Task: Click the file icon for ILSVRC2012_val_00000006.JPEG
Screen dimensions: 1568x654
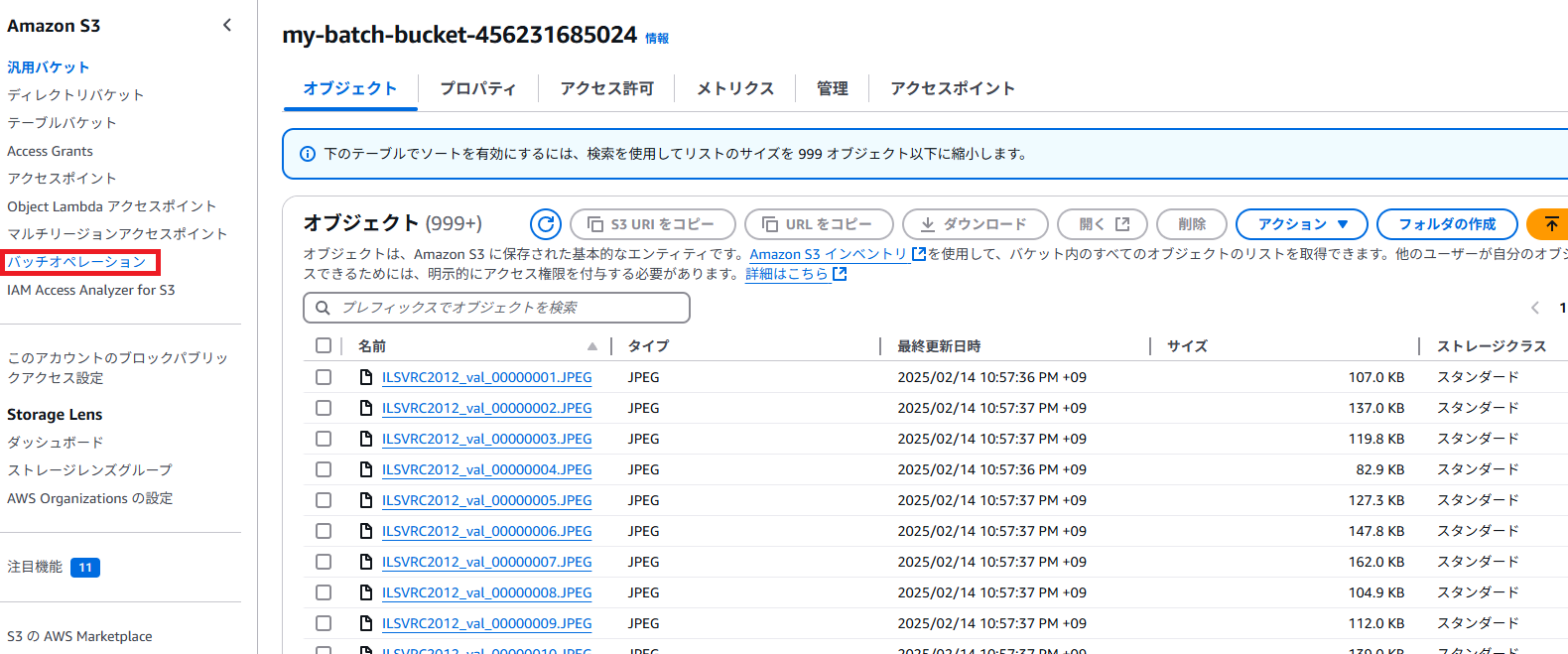Action: (x=366, y=531)
